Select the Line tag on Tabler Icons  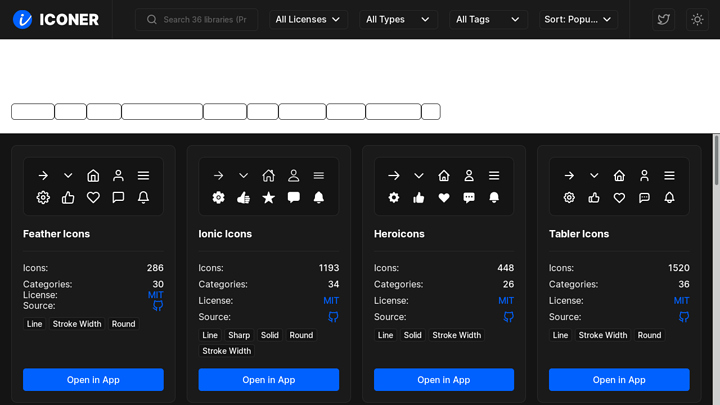[x=560, y=335]
